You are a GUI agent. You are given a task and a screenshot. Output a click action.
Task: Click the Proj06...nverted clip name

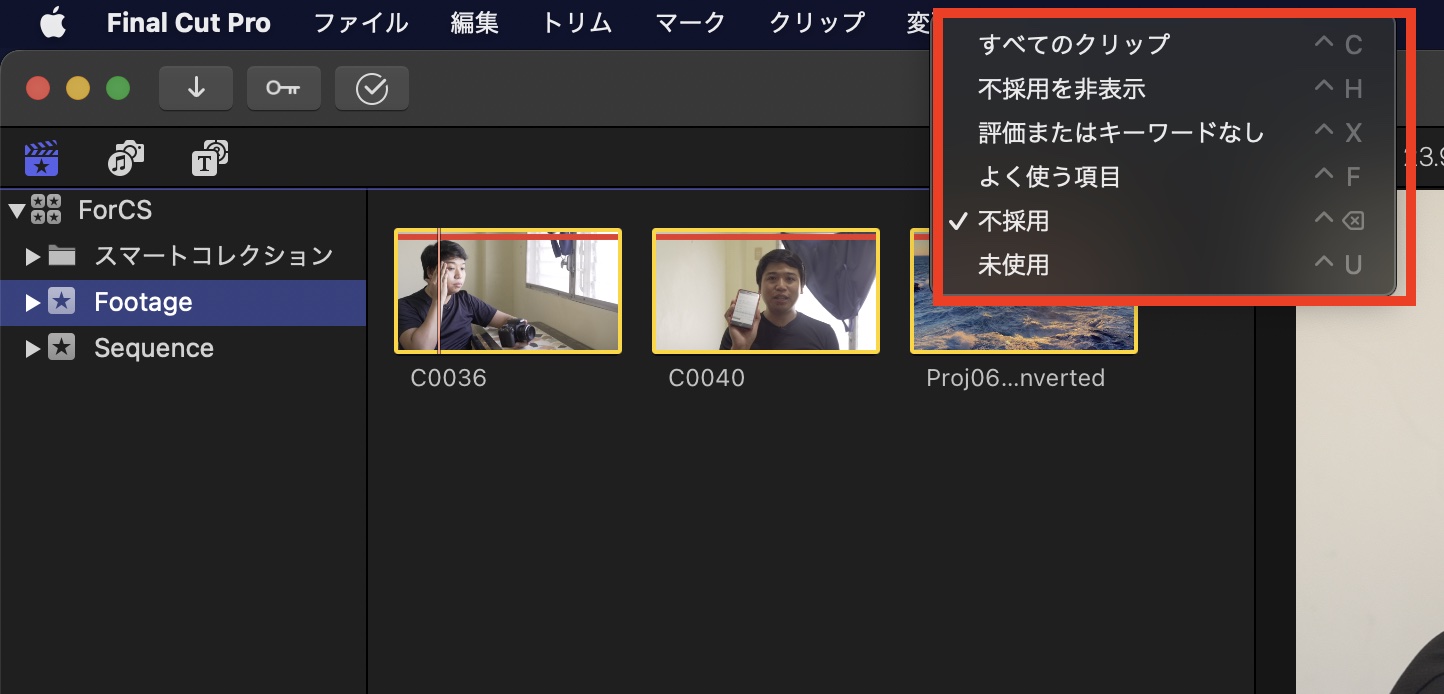tap(1016, 378)
